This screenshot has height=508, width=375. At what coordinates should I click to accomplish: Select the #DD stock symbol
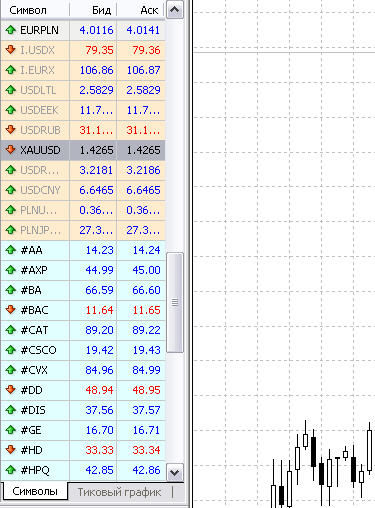click(x=32, y=390)
